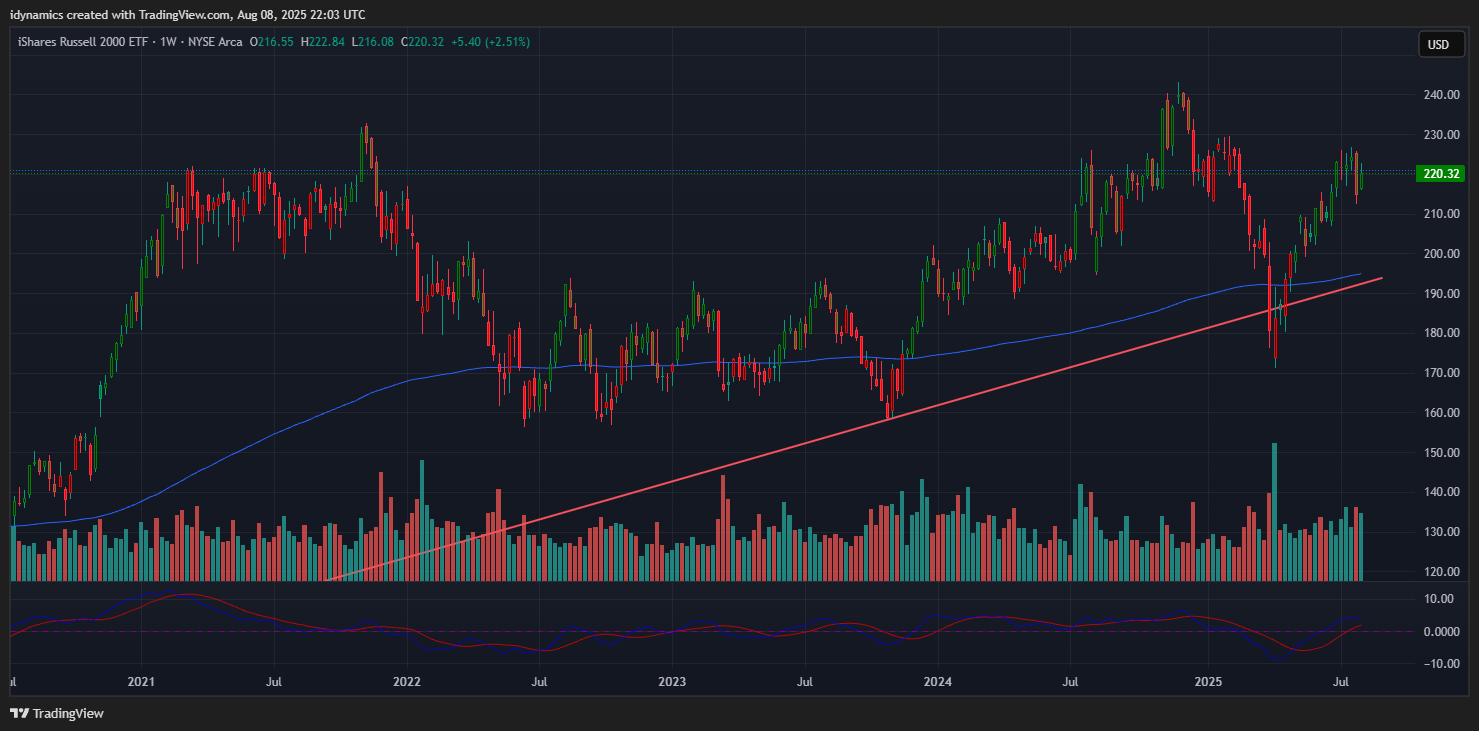Screen dimensions: 1479x731
Task: Click the NYSE Arca exchange label
Action: (x=213, y=42)
